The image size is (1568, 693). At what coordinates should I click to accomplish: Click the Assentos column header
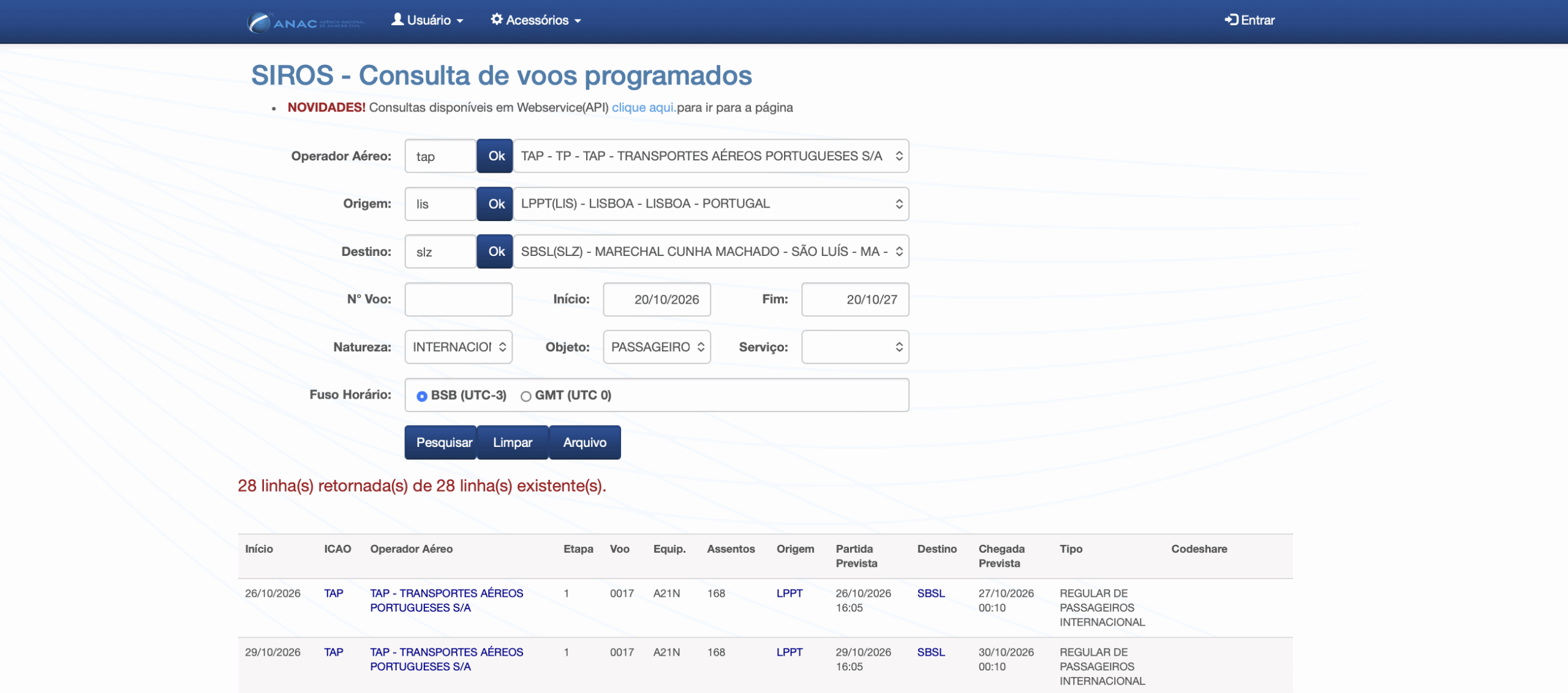click(x=731, y=549)
